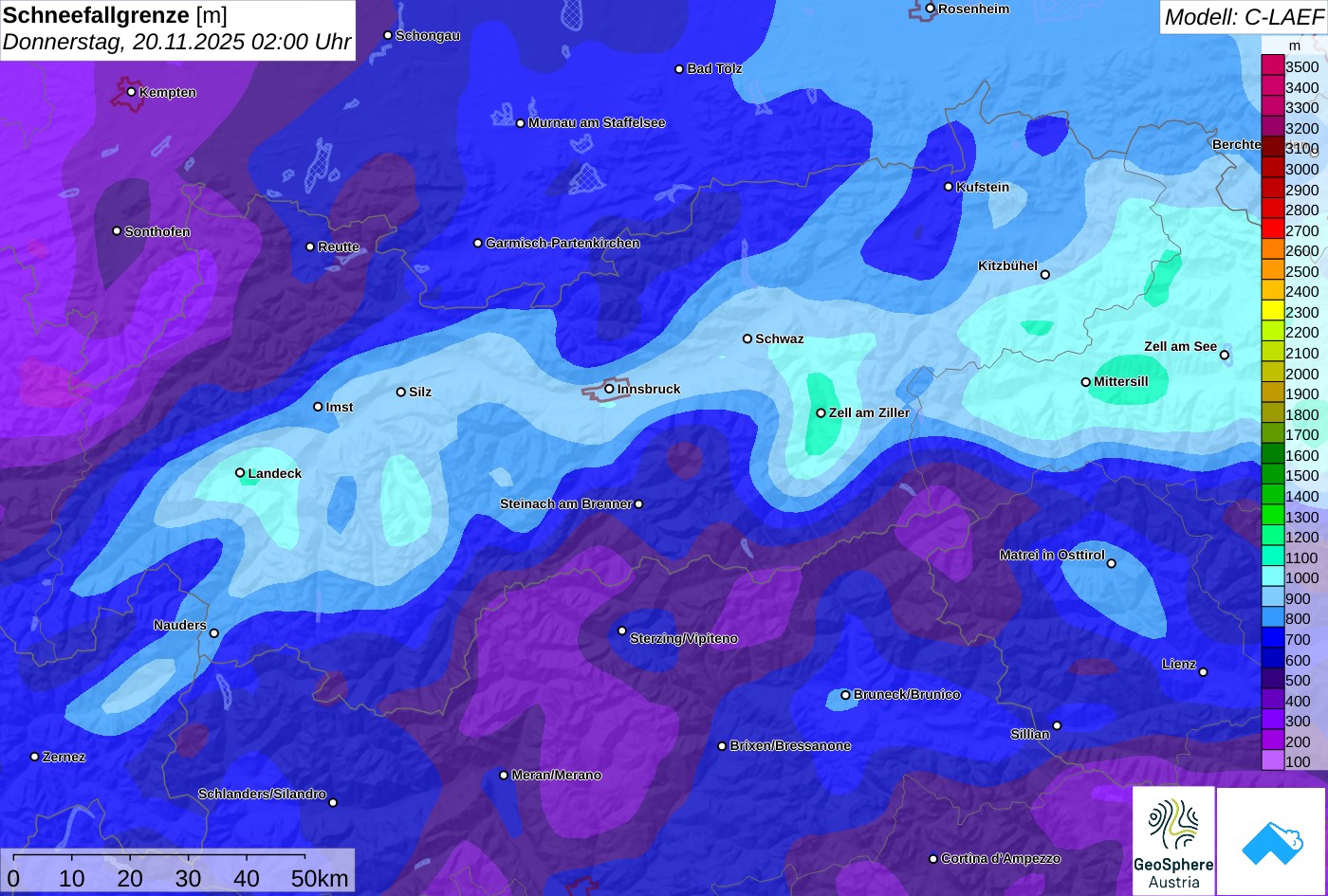Image resolution: width=1328 pixels, height=896 pixels.
Task: Click the GeoSphere Austria logo
Action: click(1173, 841)
